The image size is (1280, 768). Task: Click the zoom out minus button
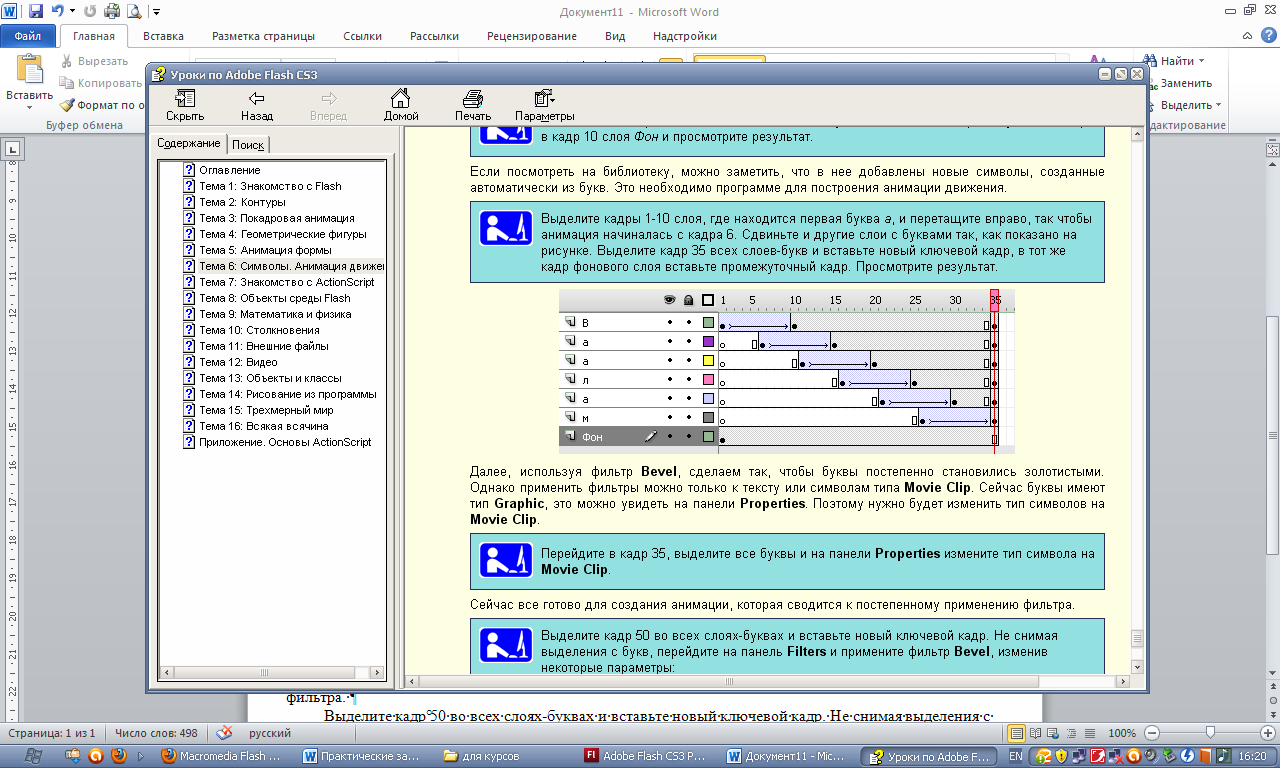click(1153, 733)
